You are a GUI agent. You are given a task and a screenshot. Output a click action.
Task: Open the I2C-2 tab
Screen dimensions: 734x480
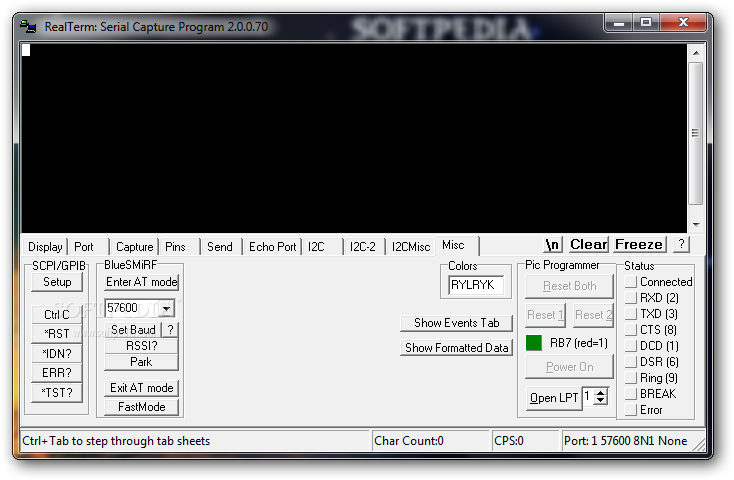click(x=363, y=247)
